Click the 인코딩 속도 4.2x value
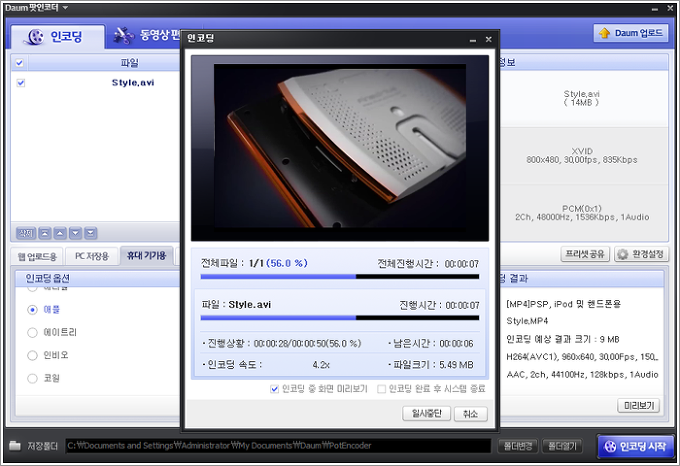The image size is (680, 466). pos(321,365)
